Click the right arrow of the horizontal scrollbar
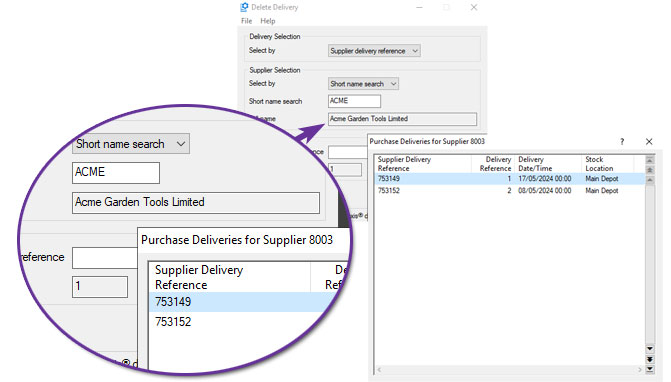671x382 pixels. [x=640, y=370]
